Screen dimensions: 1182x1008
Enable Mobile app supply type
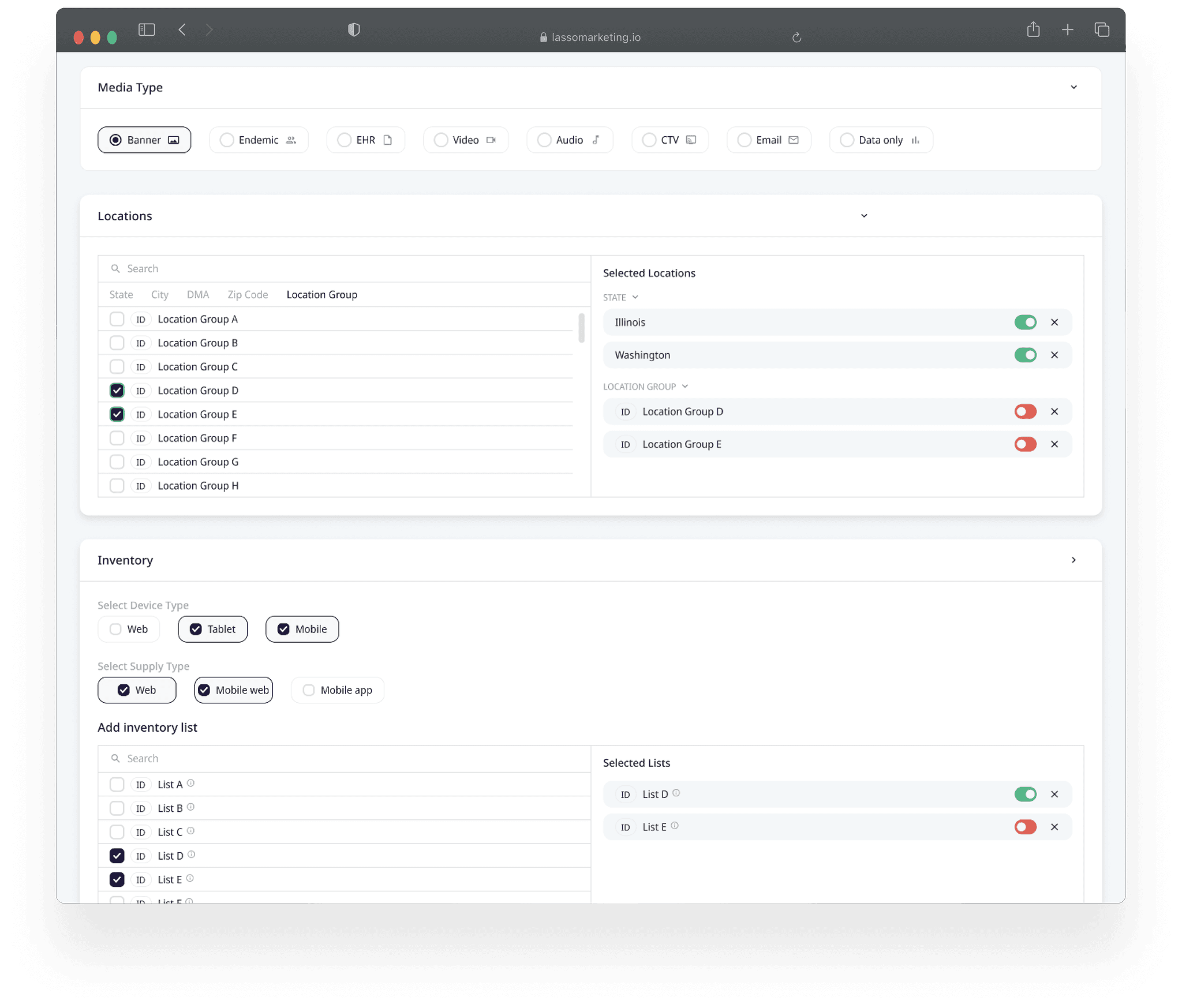[338, 690]
